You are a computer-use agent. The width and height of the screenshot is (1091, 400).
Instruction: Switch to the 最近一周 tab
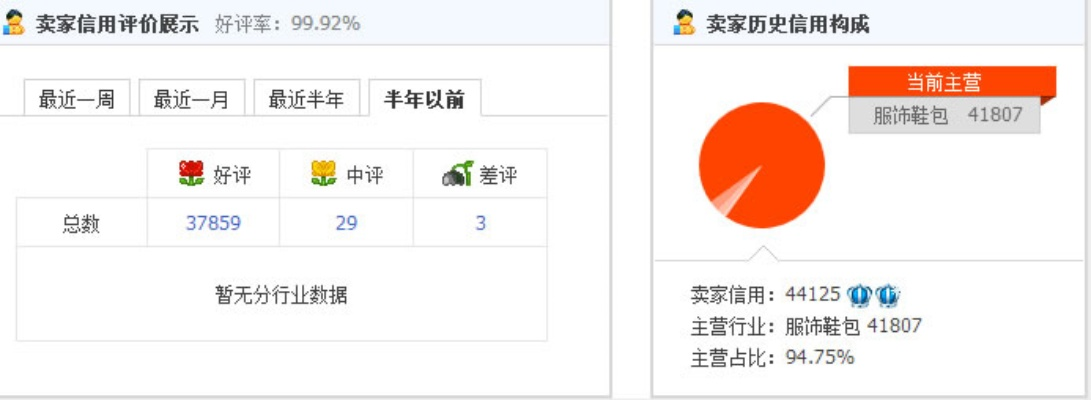tap(76, 99)
